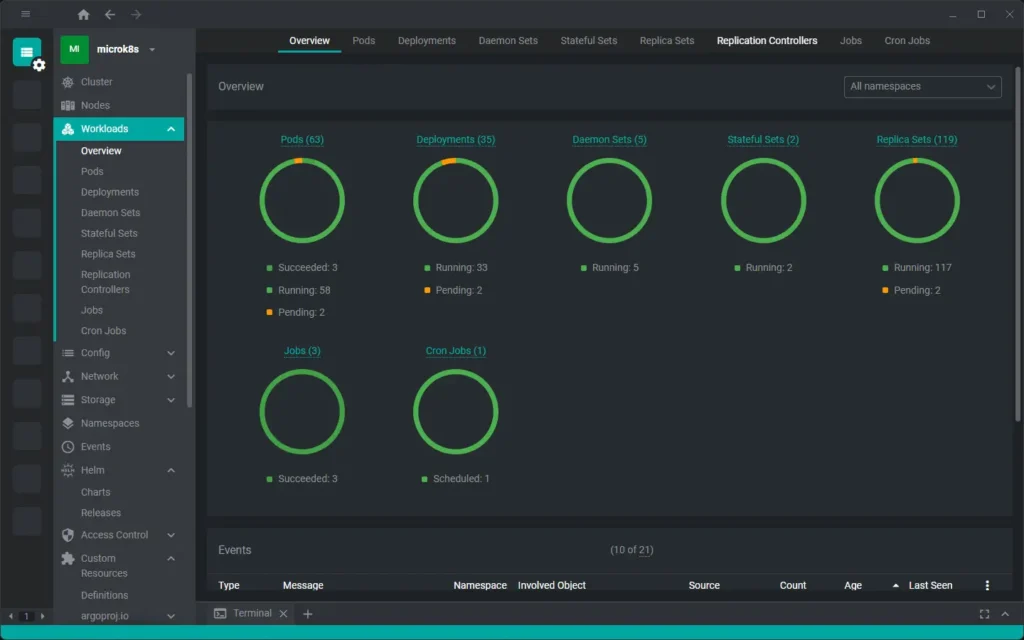Click the Cron Jobs (1) link

pos(456,350)
